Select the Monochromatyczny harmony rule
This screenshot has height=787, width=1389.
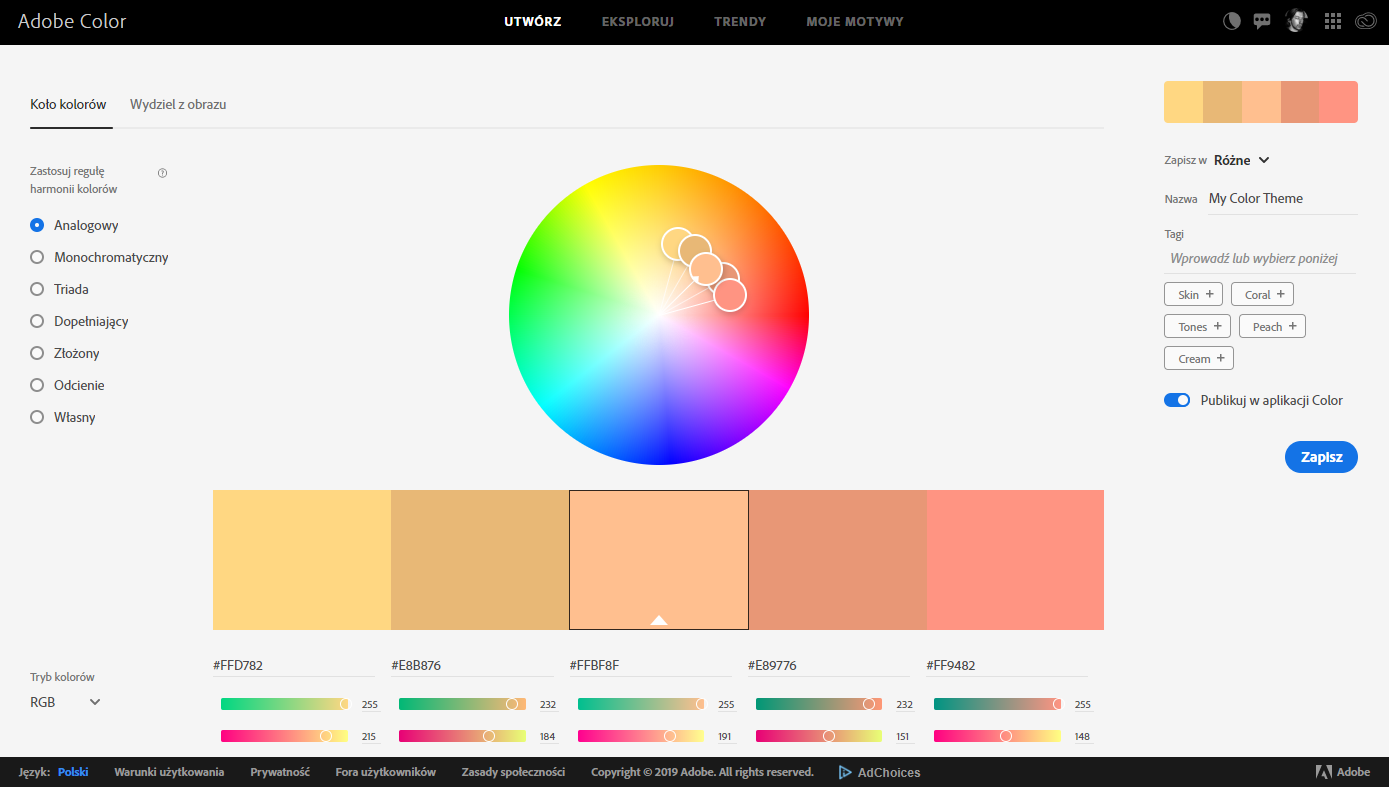(37, 257)
